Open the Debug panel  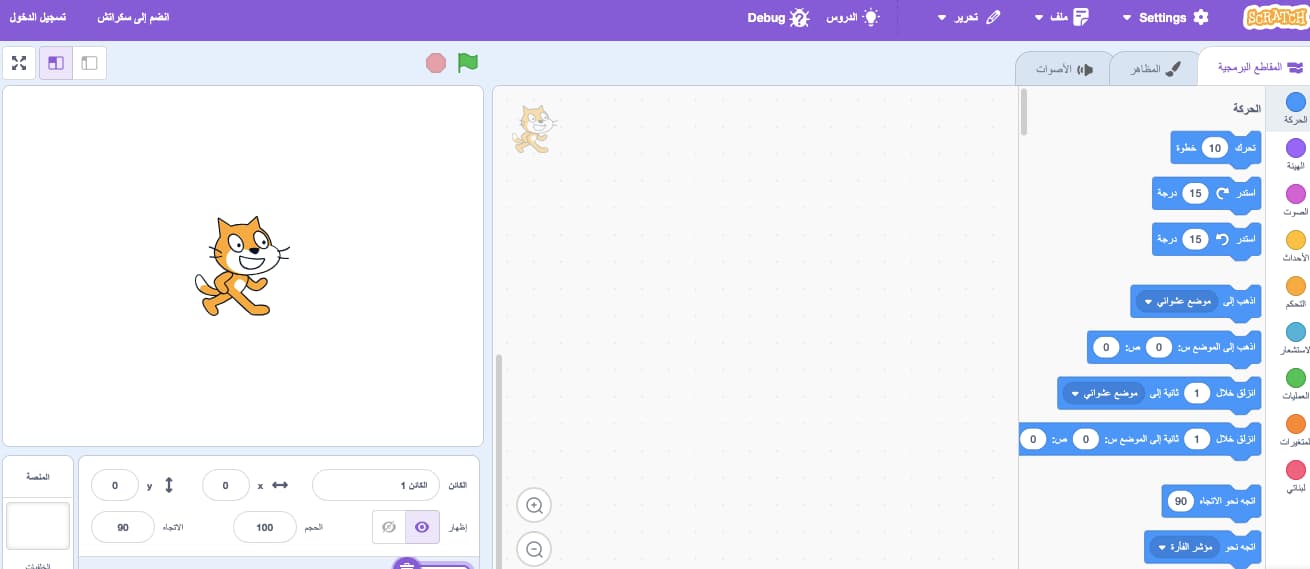tap(778, 18)
